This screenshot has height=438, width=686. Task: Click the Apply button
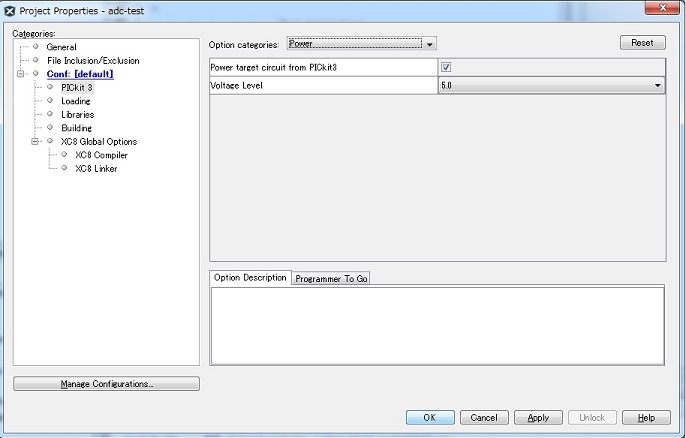538,417
